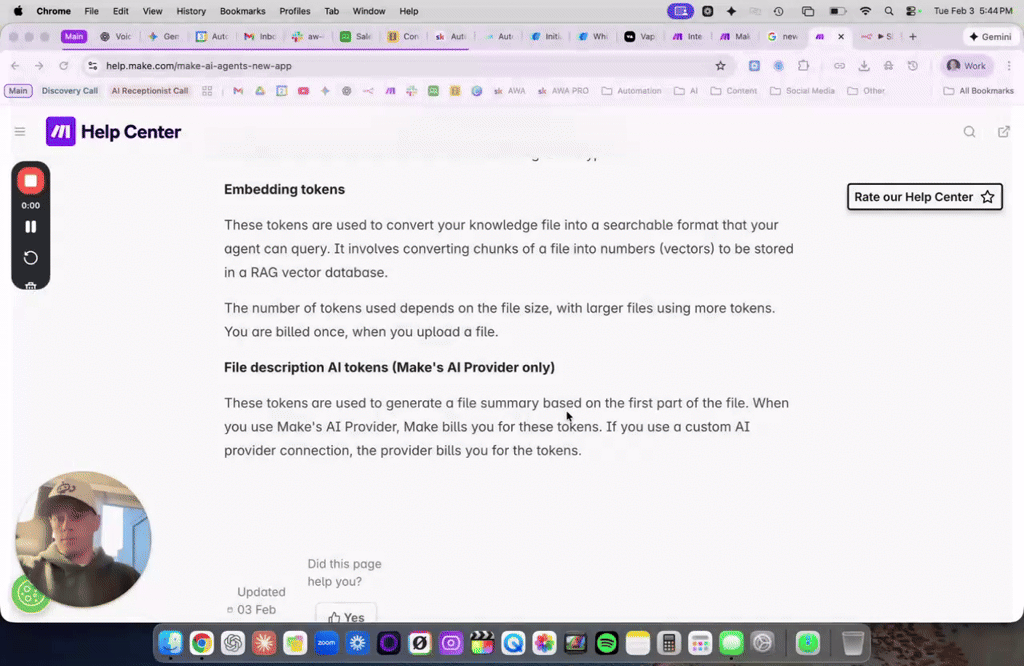Open the article in a new window
The image size is (1024, 666).
coord(1003,131)
